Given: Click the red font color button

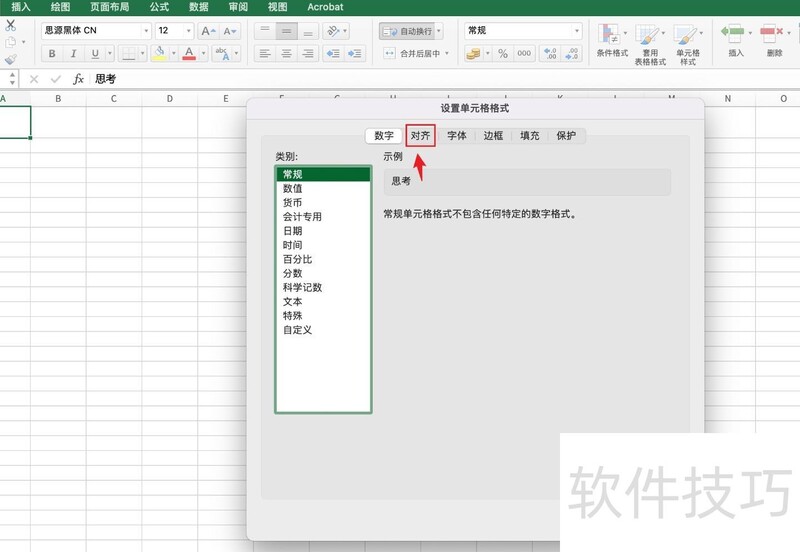Looking at the screenshot, I should tap(188, 53).
